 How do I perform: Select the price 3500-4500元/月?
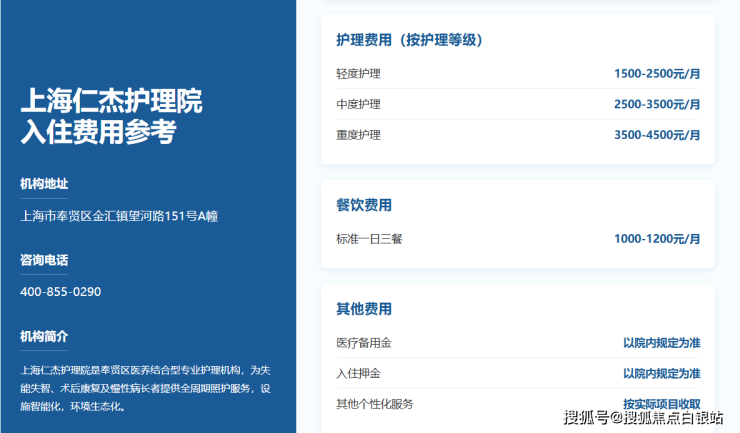click(657, 135)
